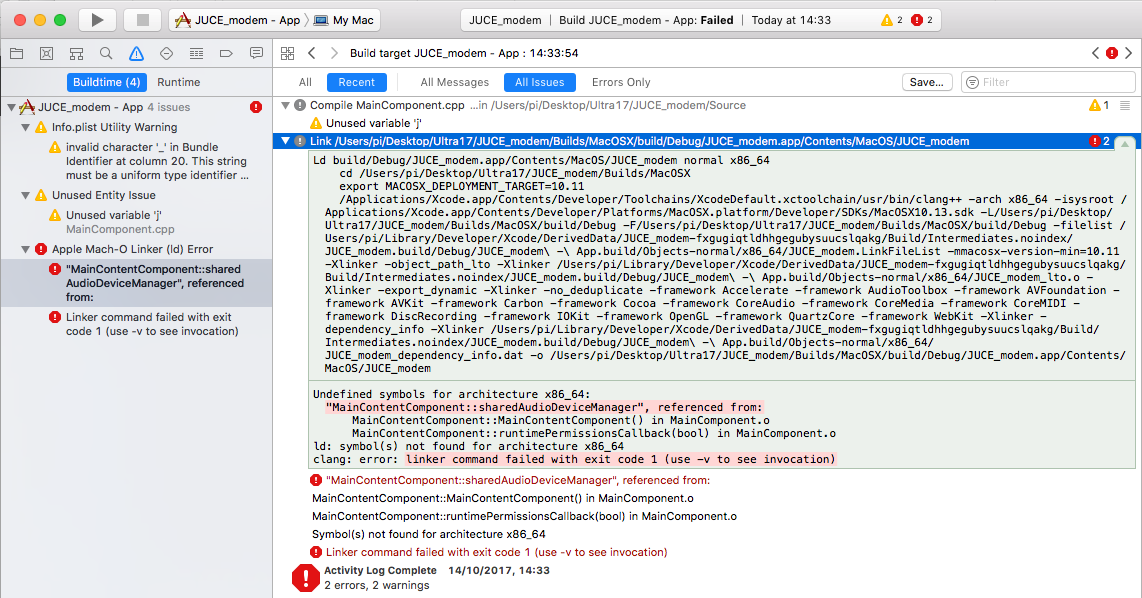This screenshot has width=1142, height=598.
Task: Open the project navigator folder icon
Action: coord(16,53)
